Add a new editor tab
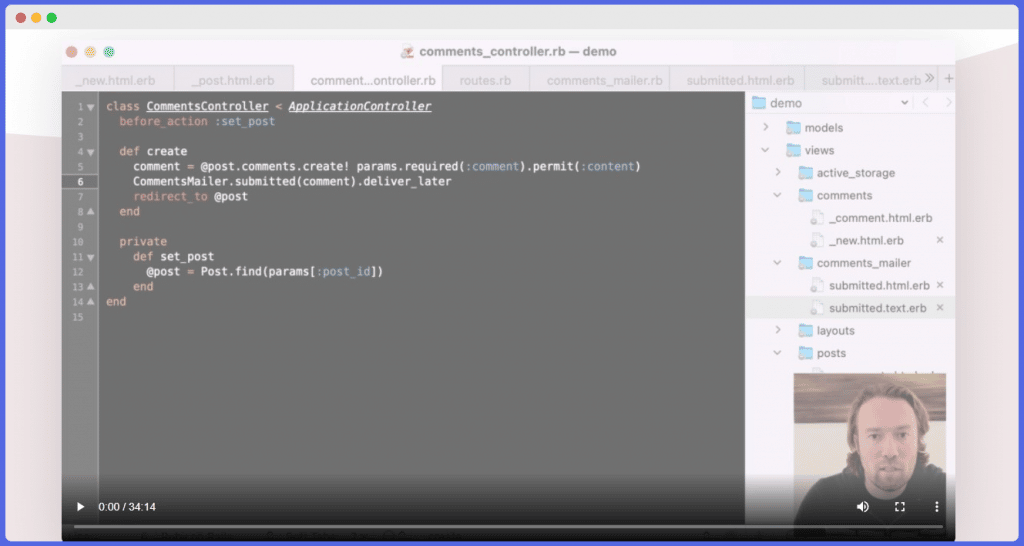Screen dimensions: 1024x546 tap(948, 78)
